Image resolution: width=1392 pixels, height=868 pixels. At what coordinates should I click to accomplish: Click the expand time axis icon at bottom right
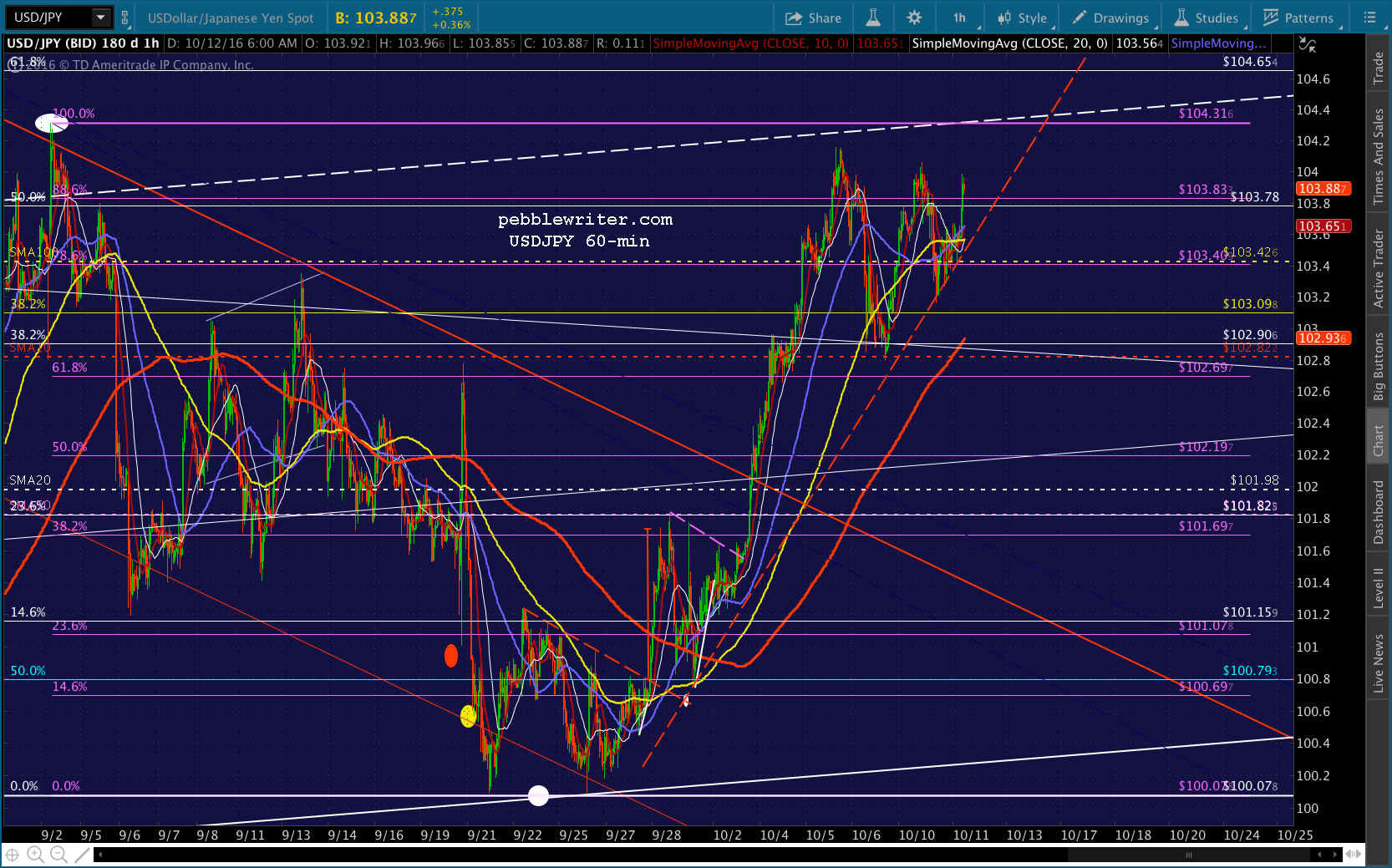tap(1354, 855)
